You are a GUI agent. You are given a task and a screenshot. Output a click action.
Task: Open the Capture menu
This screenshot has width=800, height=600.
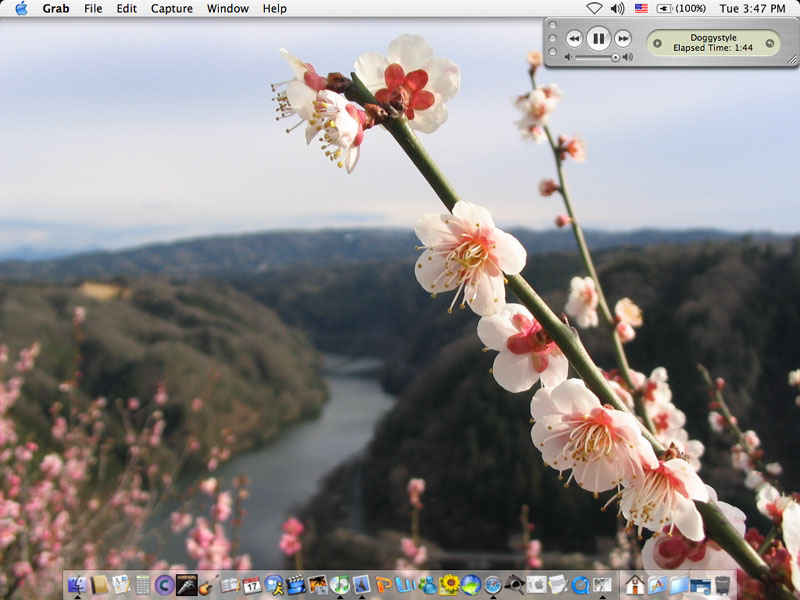point(172,8)
